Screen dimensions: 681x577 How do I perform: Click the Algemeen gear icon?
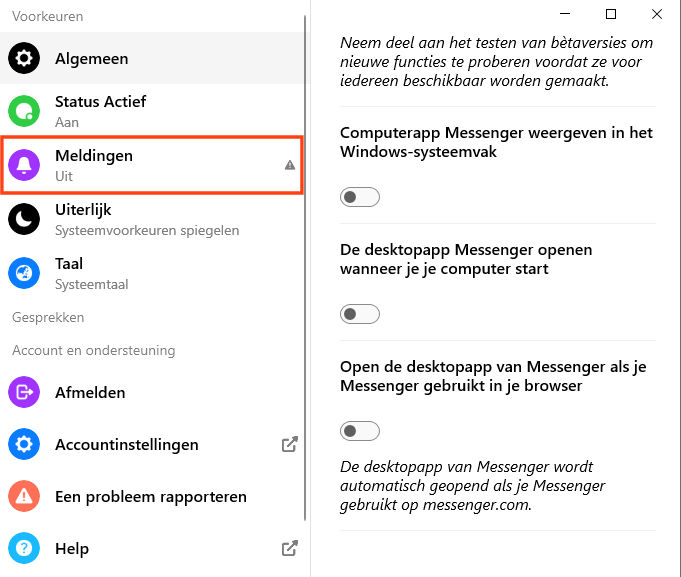click(x=24, y=59)
